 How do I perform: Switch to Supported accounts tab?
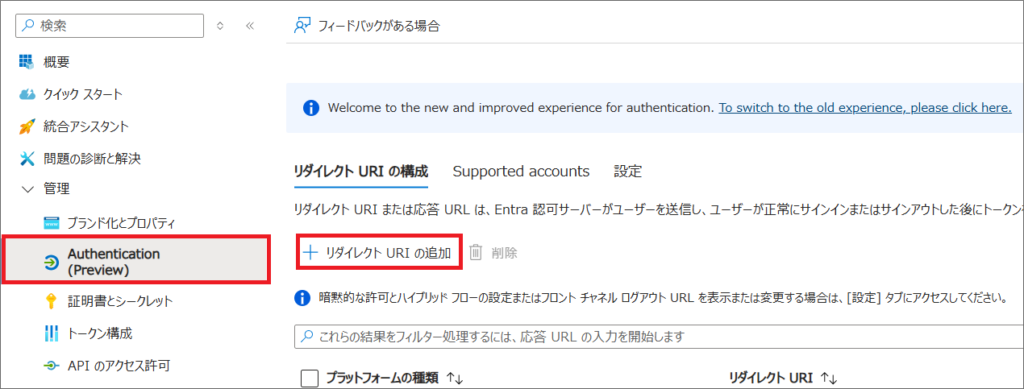[x=521, y=172]
